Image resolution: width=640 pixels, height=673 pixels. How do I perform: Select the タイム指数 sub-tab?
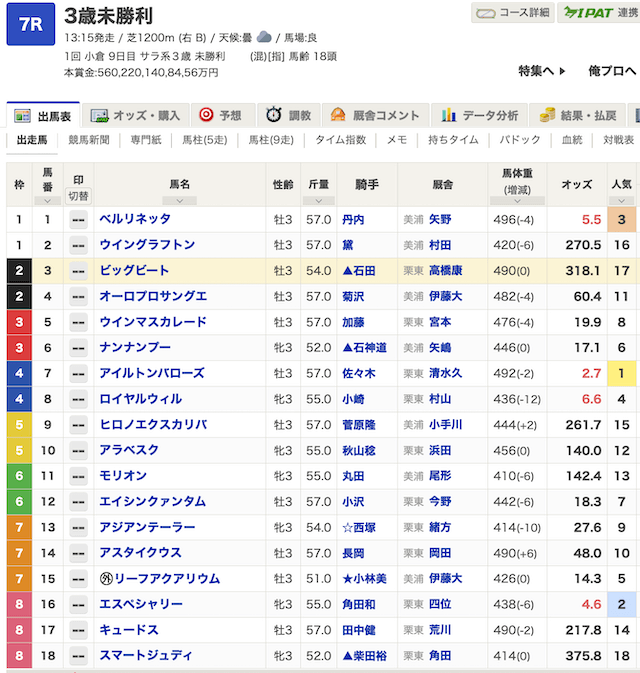point(340,140)
